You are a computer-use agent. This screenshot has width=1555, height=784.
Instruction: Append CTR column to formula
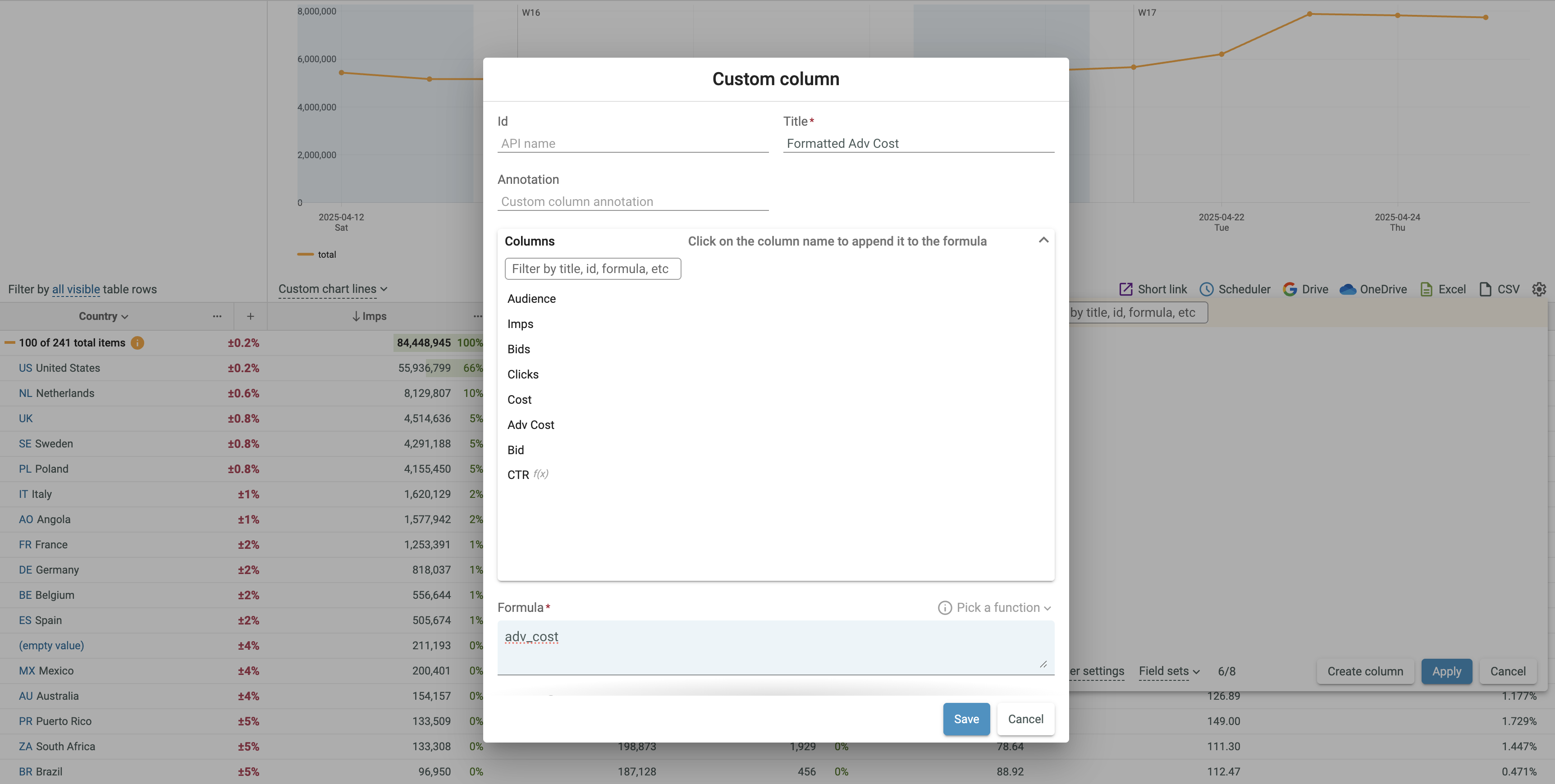518,475
